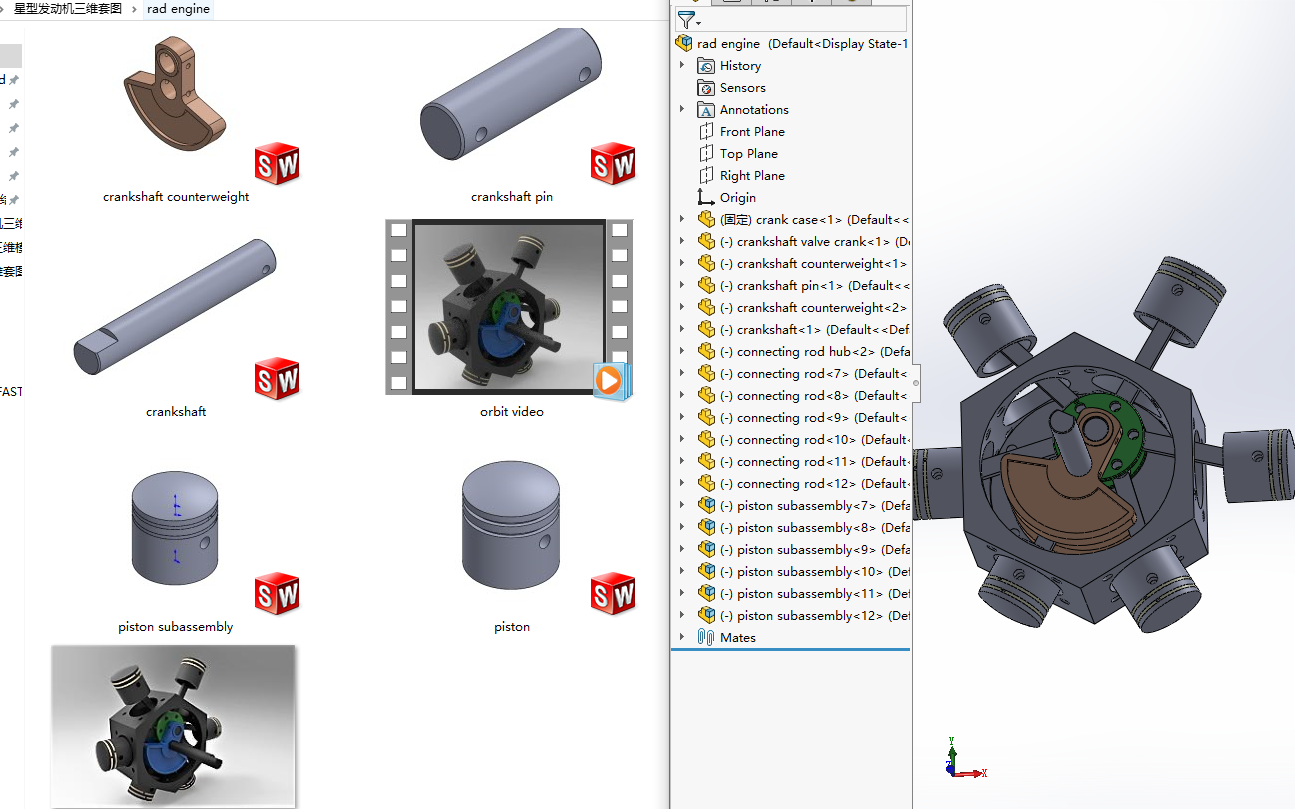Viewport: 1295px width, 809px height.
Task: Click the connecting rod<9> part icon
Action: 706,417
